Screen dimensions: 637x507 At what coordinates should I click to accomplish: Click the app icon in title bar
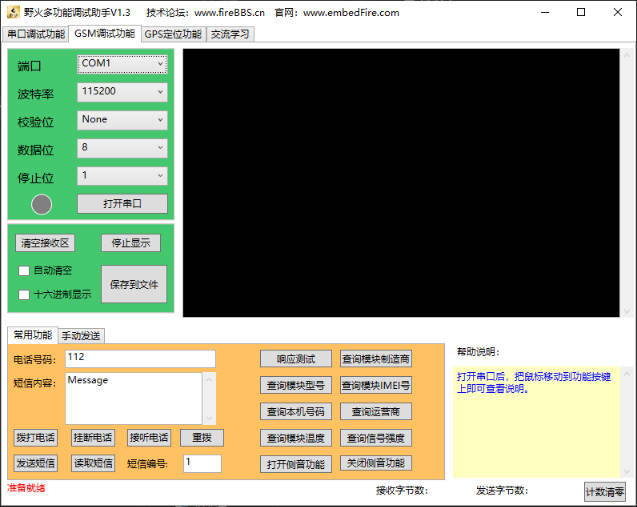(13, 12)
